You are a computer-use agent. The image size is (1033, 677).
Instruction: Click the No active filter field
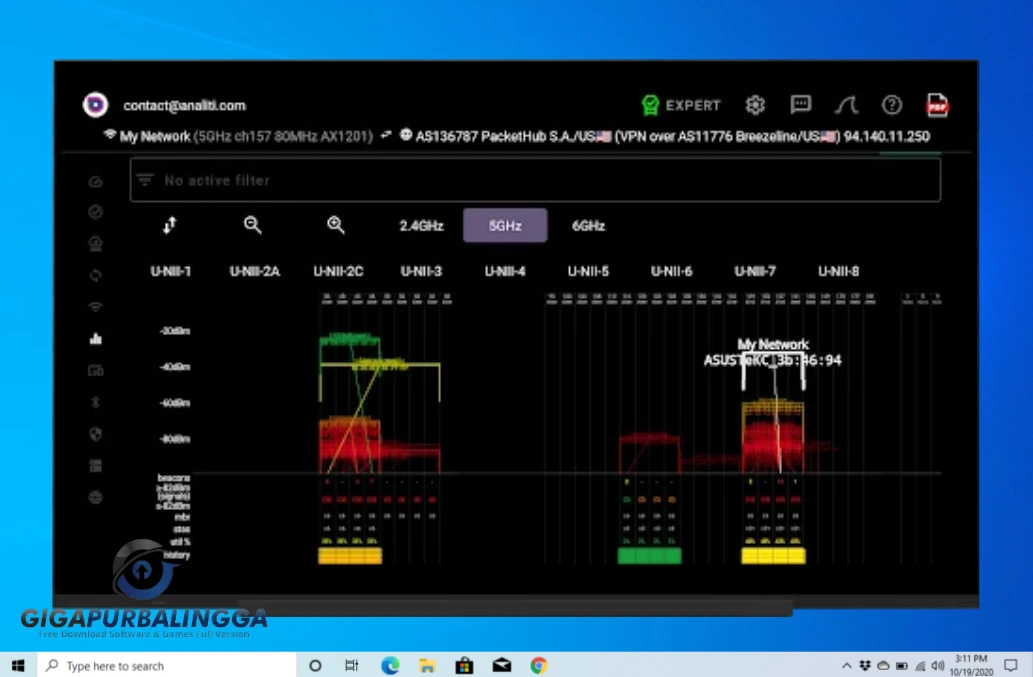coord(535,180)
